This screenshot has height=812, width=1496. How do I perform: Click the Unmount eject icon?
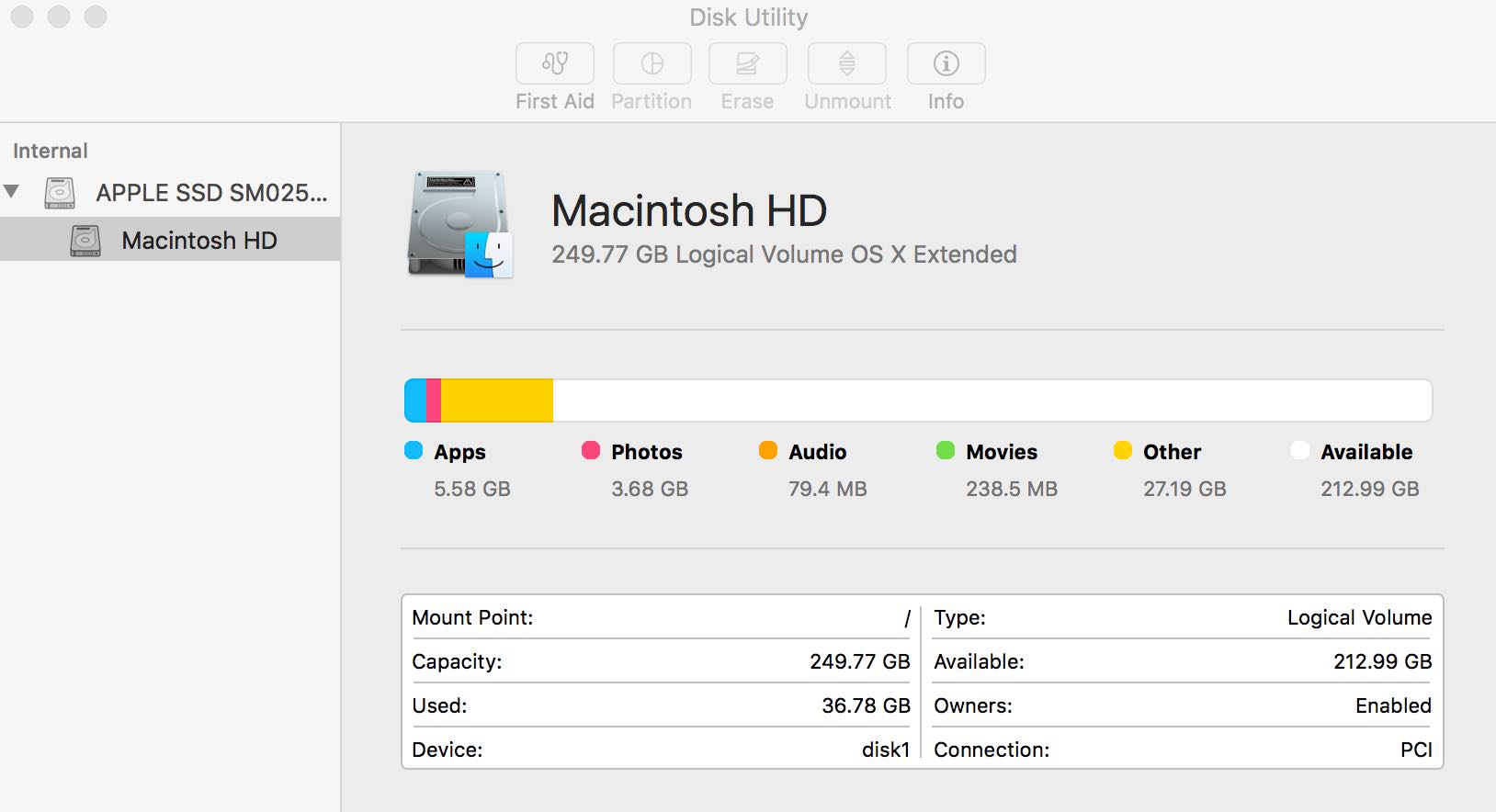(846, 63)
